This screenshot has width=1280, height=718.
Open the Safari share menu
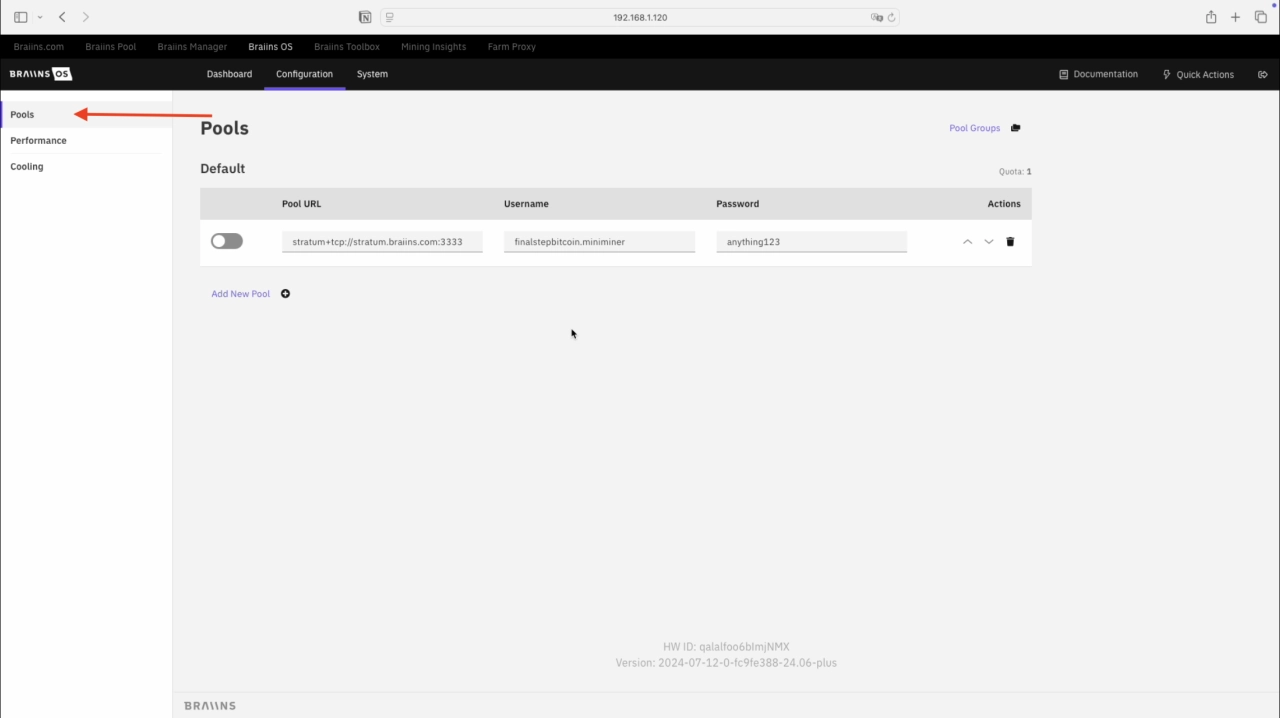(x=1211, y=17)
